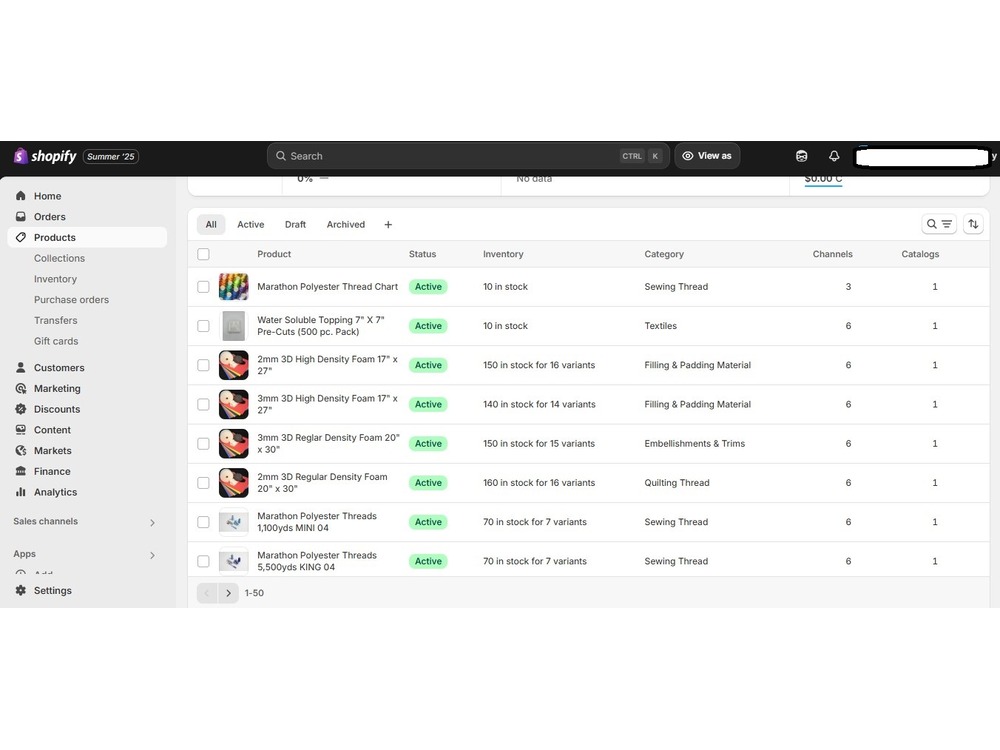Check Water Soluble Topping row checkbox
This screenshot has height=750, width=1000.
[x=203, y=326]
